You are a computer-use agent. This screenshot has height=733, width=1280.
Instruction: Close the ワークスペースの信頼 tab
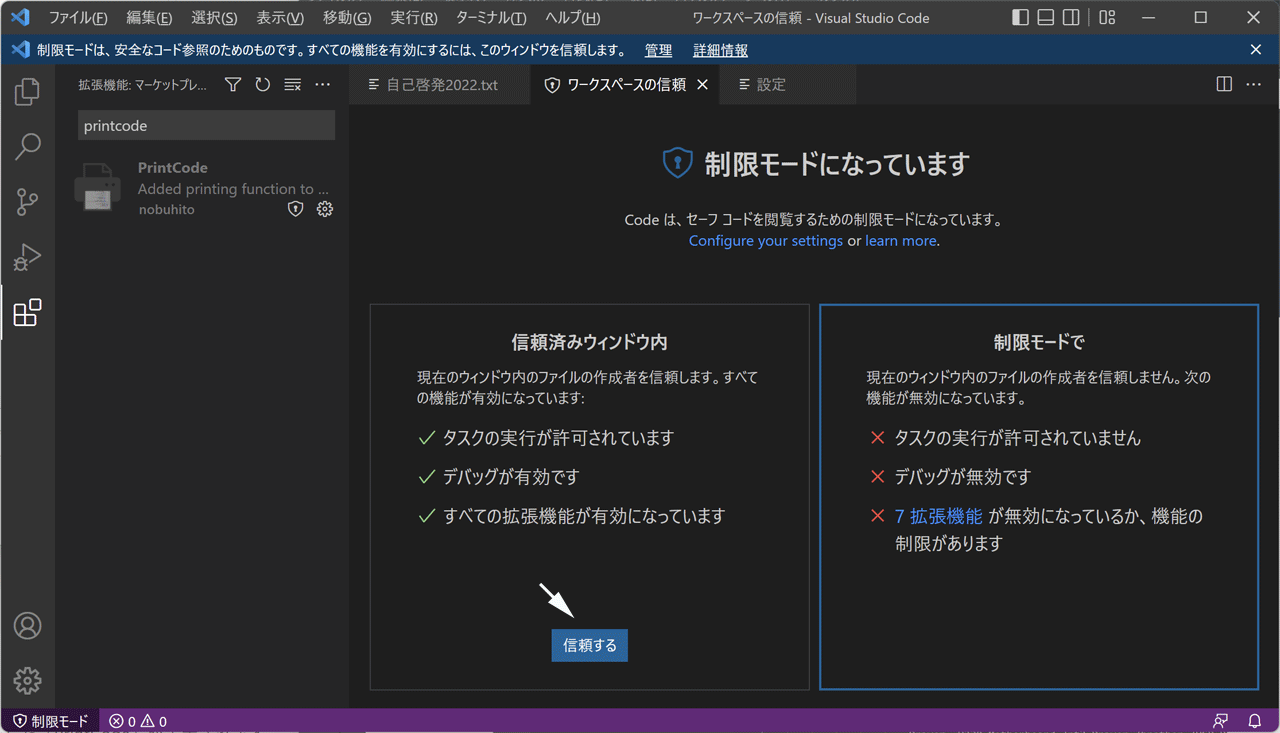click(x=702, y=85)
